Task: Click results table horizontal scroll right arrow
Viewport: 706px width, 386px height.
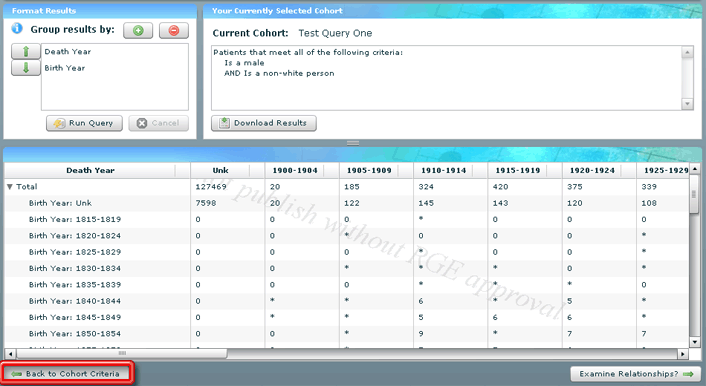Action: 683,354
